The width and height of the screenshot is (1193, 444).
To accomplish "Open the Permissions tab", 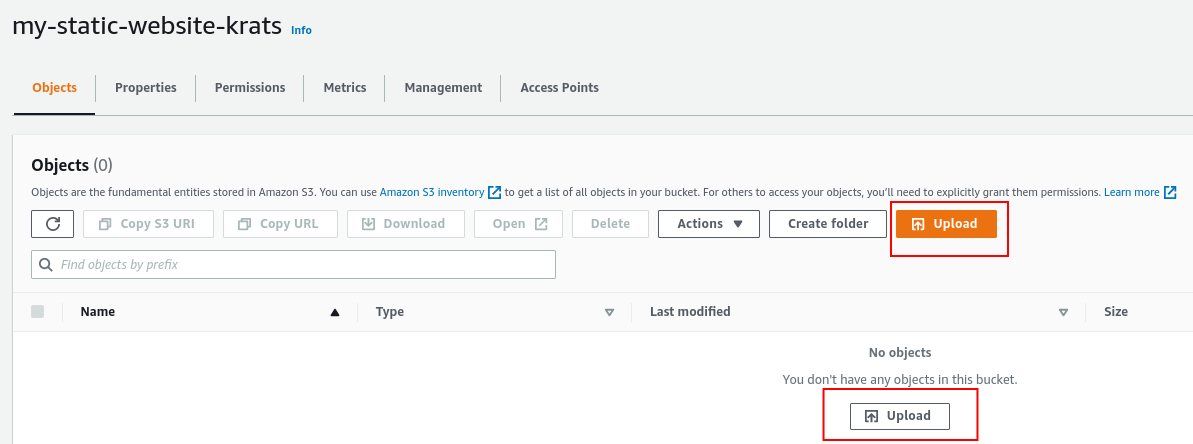I will click(x=250, y=87).
